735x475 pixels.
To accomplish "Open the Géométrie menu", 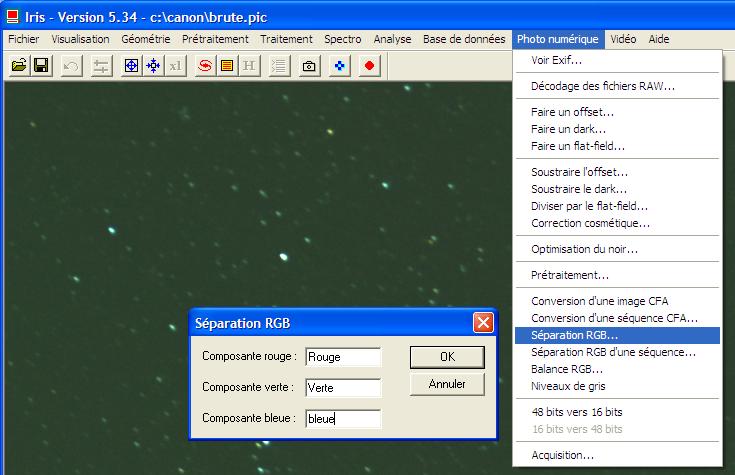I will pos(146,39).
